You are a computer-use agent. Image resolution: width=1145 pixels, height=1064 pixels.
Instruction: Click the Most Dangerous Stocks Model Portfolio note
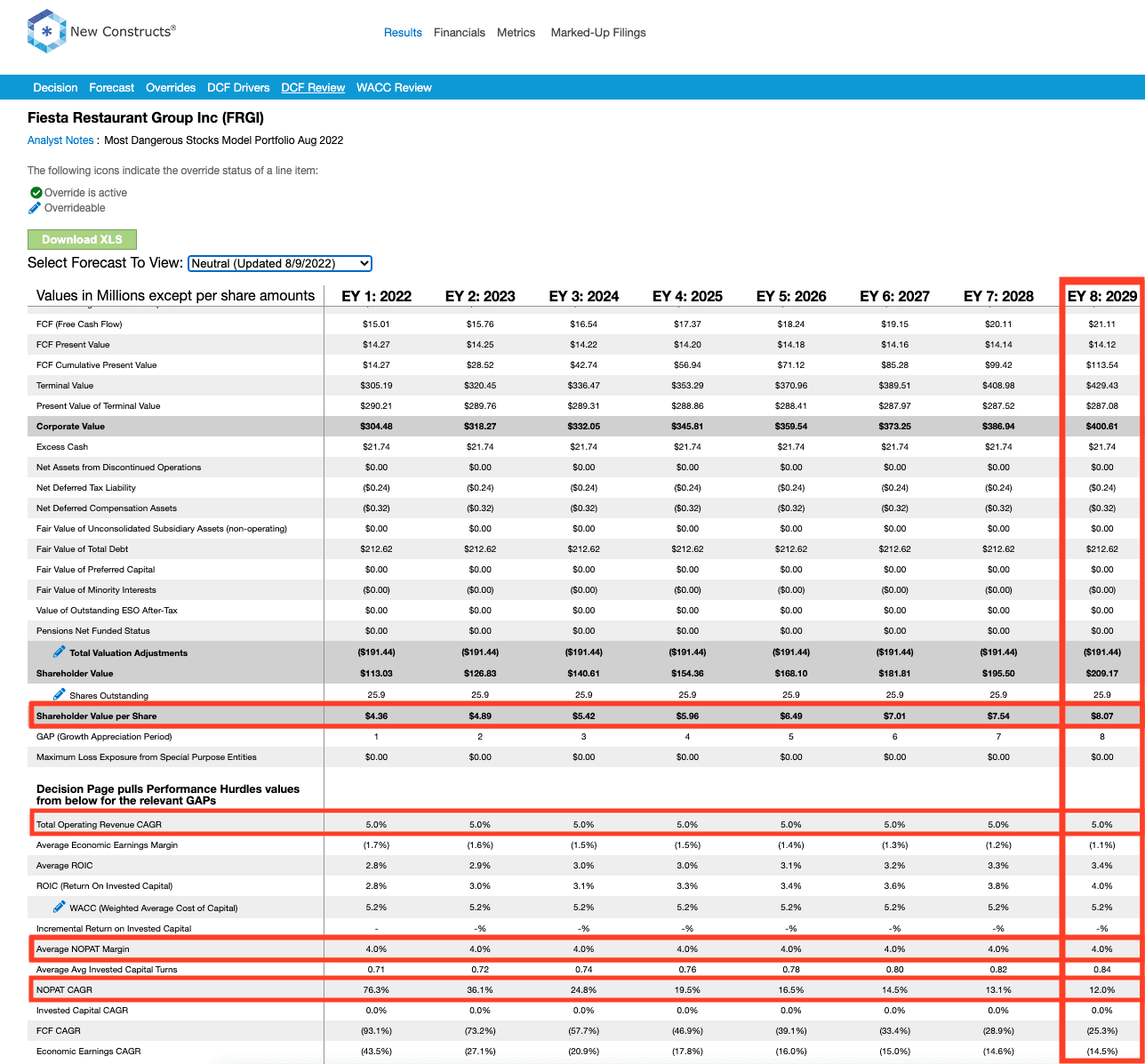click(224, 140)
